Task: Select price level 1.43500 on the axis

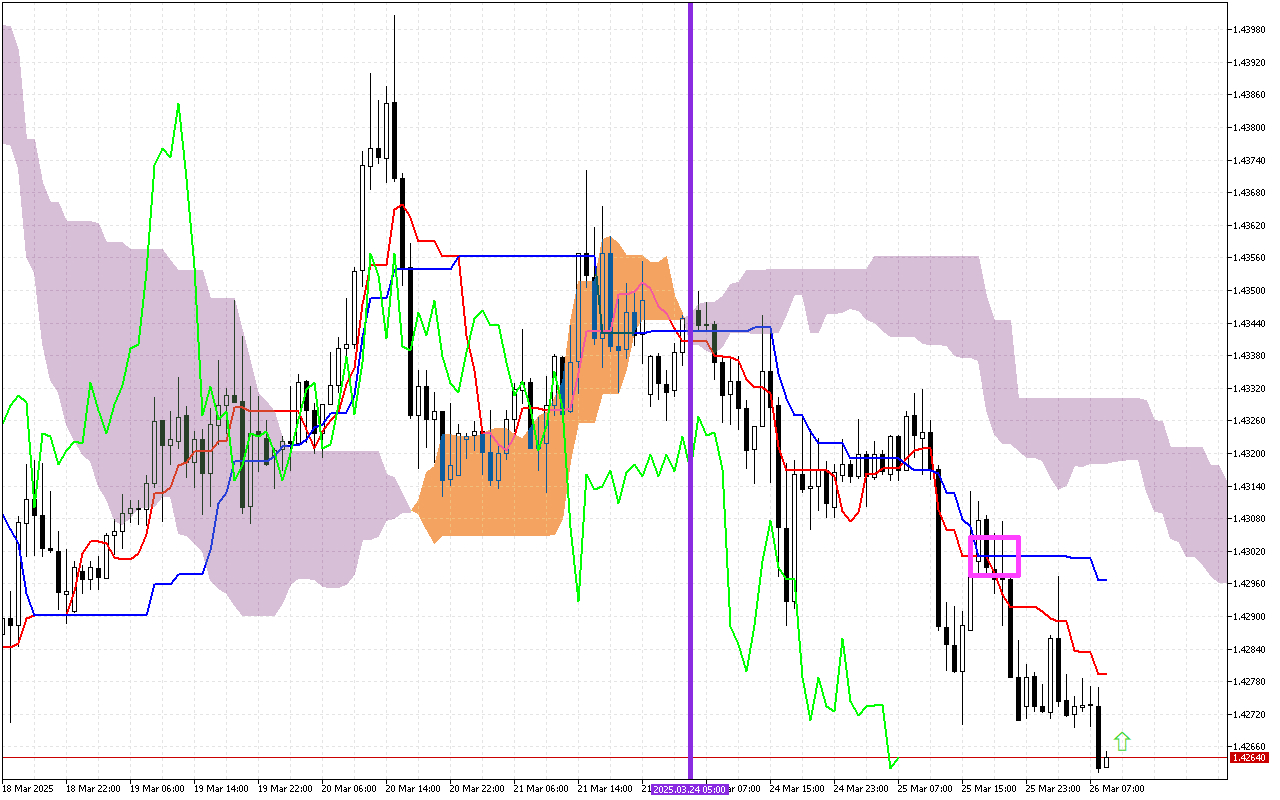Action: (x=1251, y=291)
